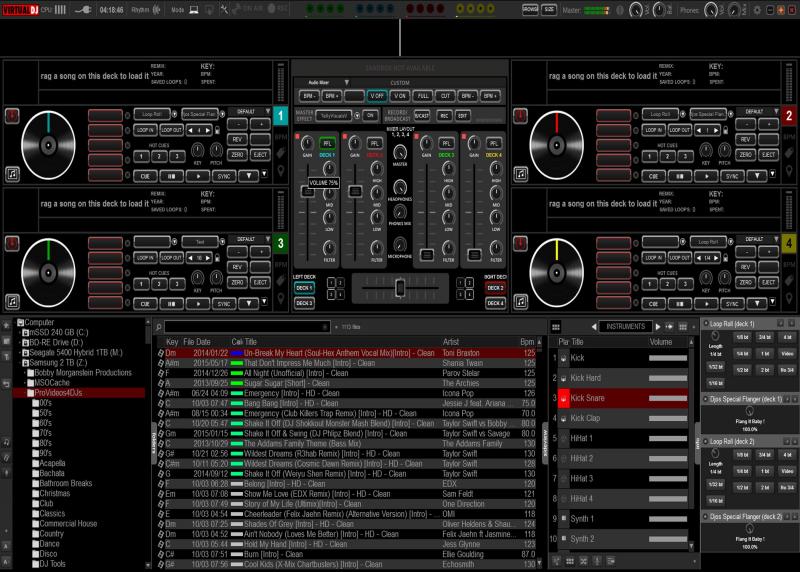Click the SIZE button in top bar
This screenshot has height=572, width=800.
pyautogui.click(x=549, y=9)
